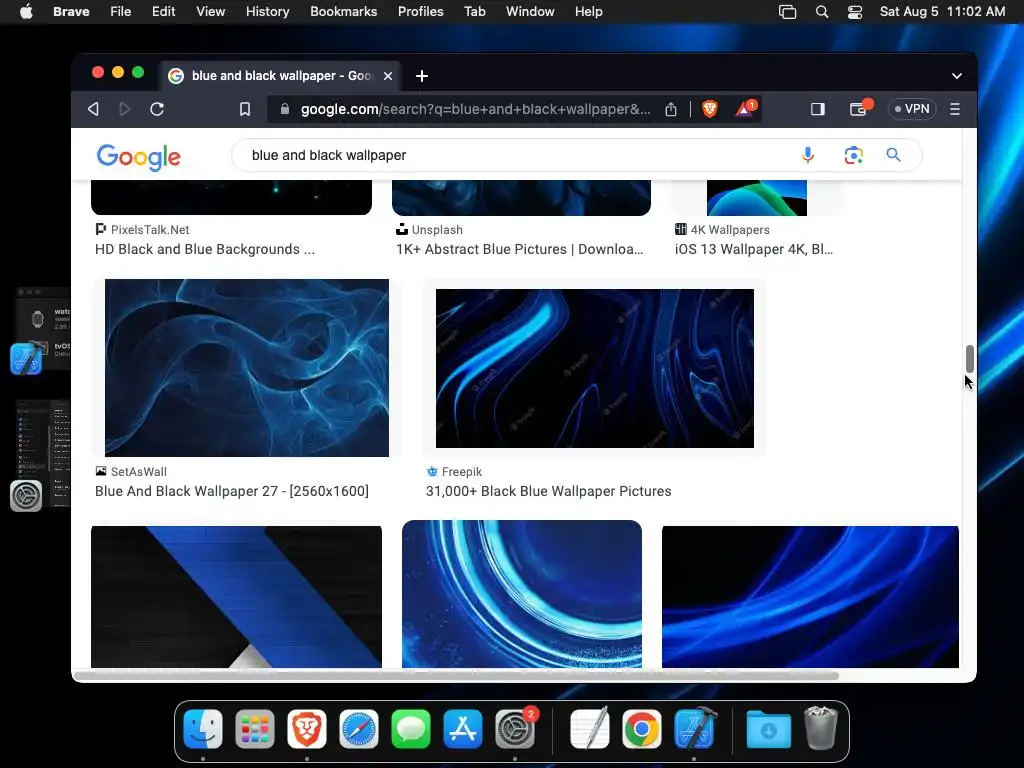Bookmark this page with the bookmark icon
1024x768 pixels.
click(245, 109)
